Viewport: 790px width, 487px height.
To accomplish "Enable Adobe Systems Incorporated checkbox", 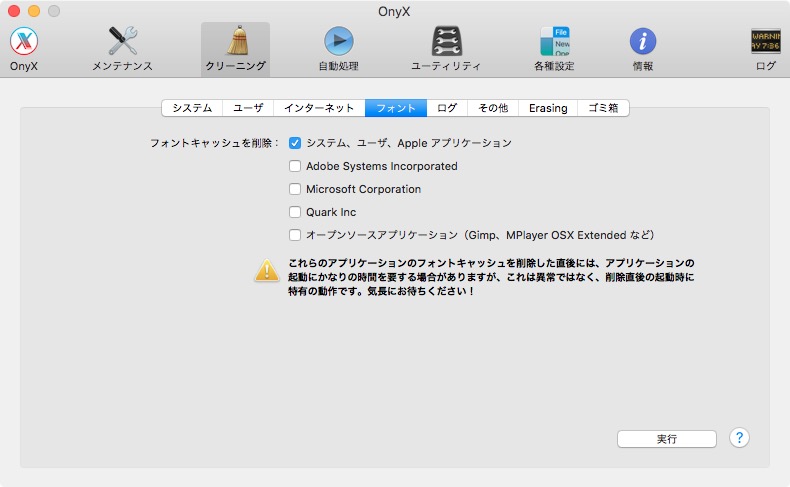I will tap(295, 166).
